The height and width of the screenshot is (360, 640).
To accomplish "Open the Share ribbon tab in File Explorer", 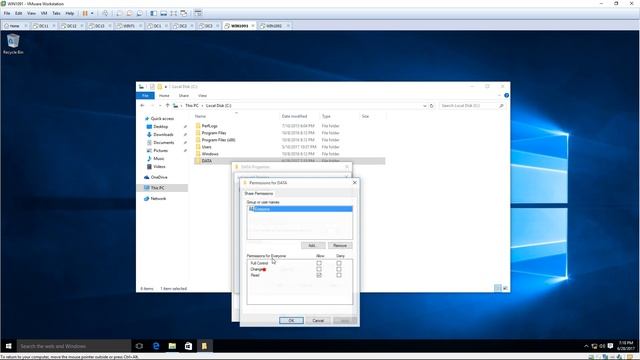I will [184, 96].
